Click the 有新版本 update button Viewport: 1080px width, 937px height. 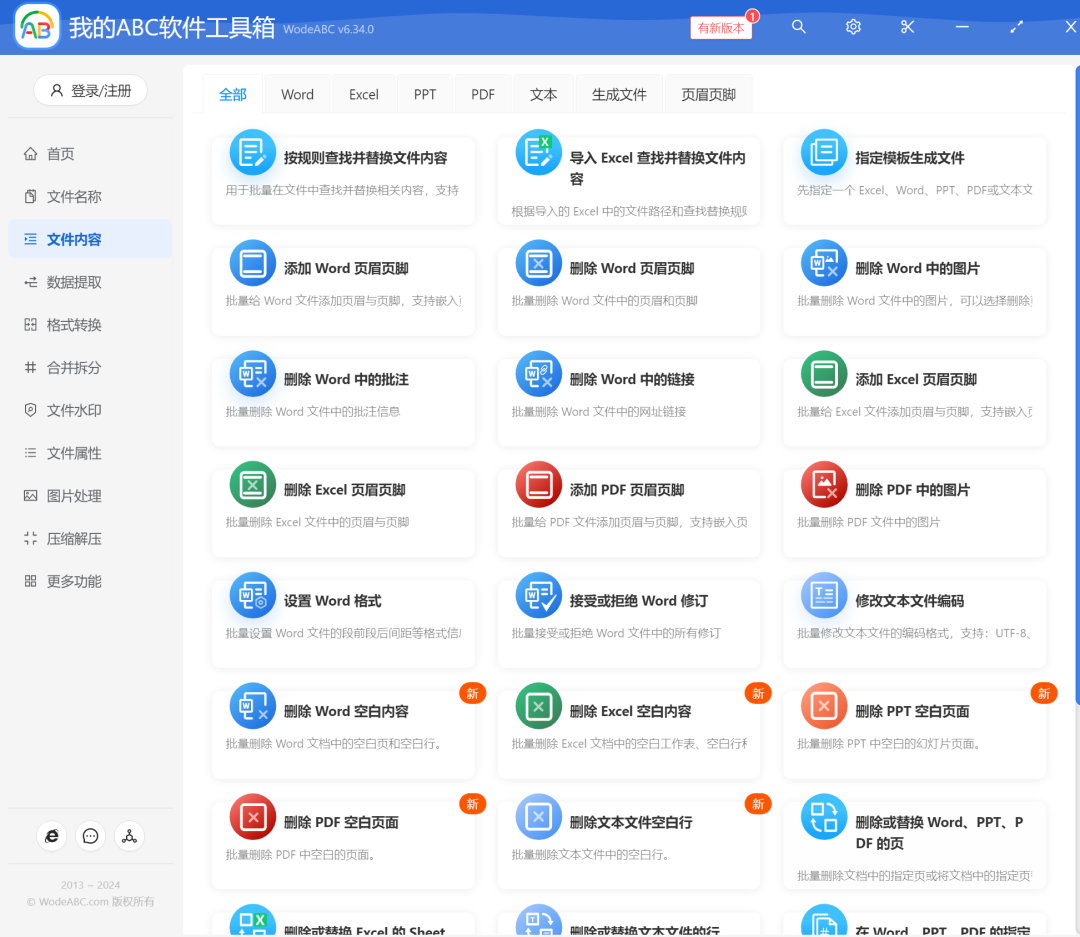(x=720, y=28)
